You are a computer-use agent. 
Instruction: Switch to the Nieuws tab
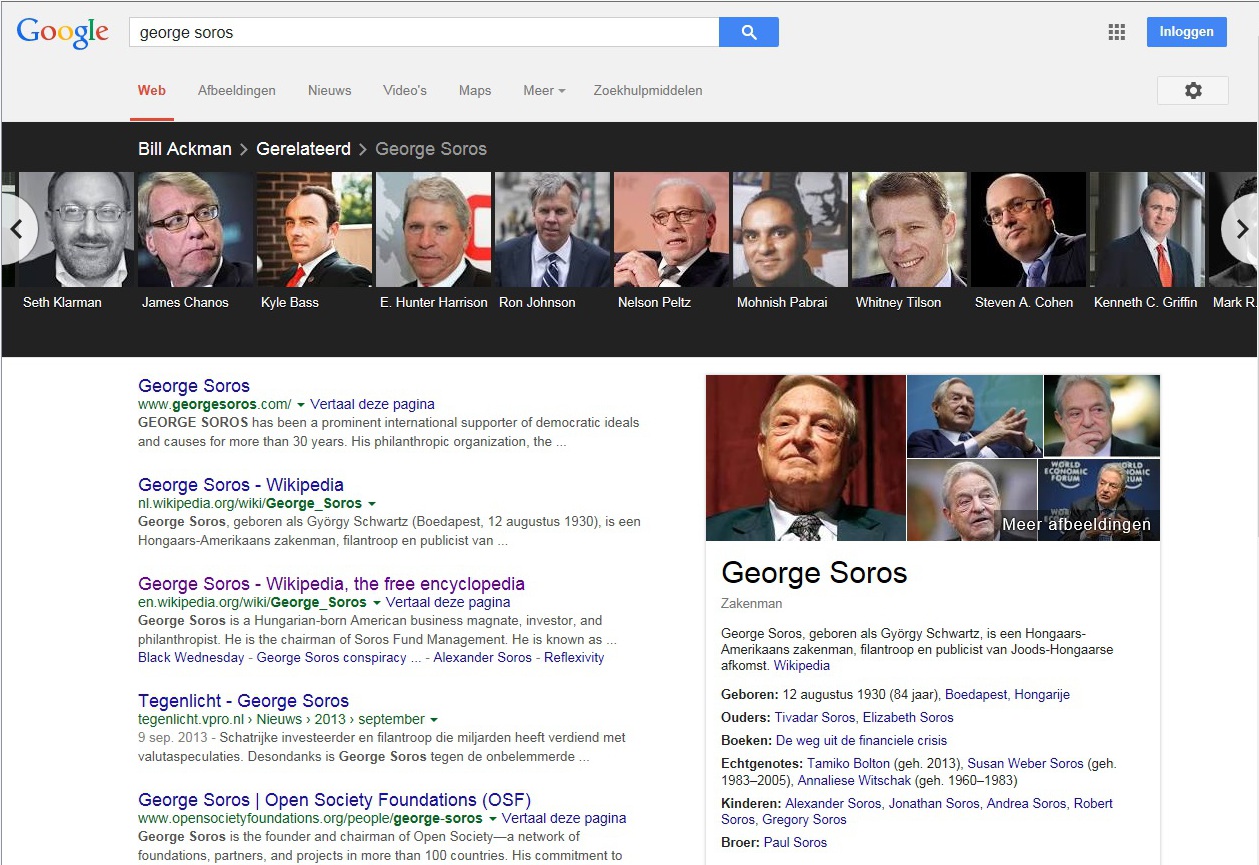click(x=330, y=90)
